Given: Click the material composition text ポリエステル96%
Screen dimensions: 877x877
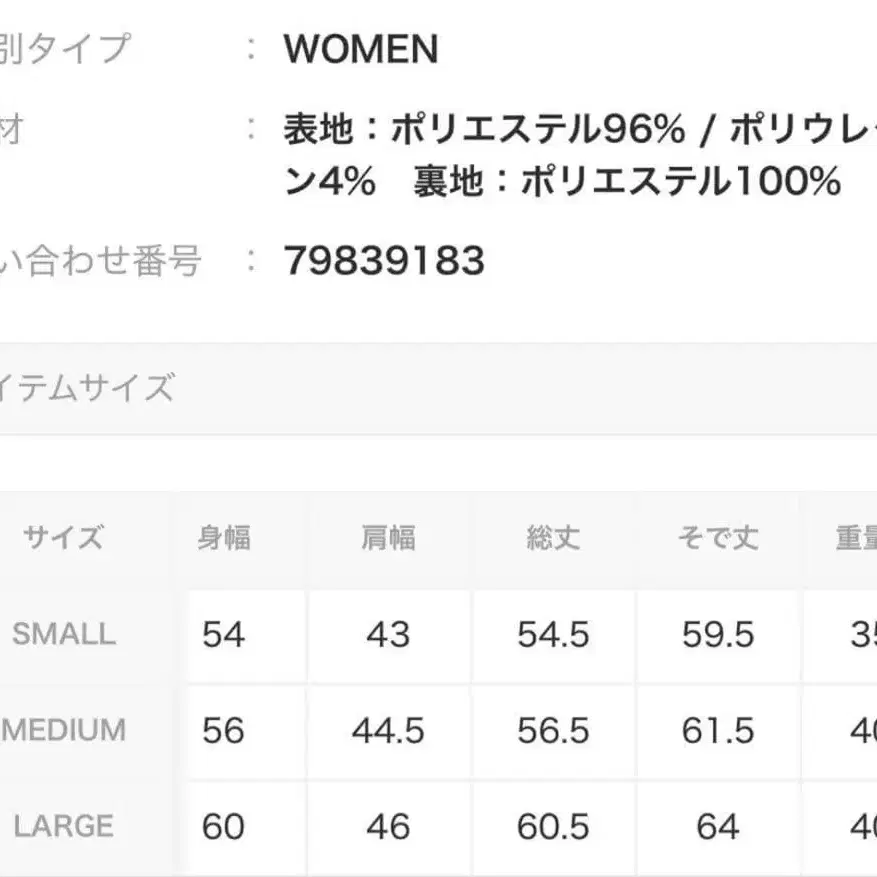Looking at the screenshot, I should pos(538,128).
